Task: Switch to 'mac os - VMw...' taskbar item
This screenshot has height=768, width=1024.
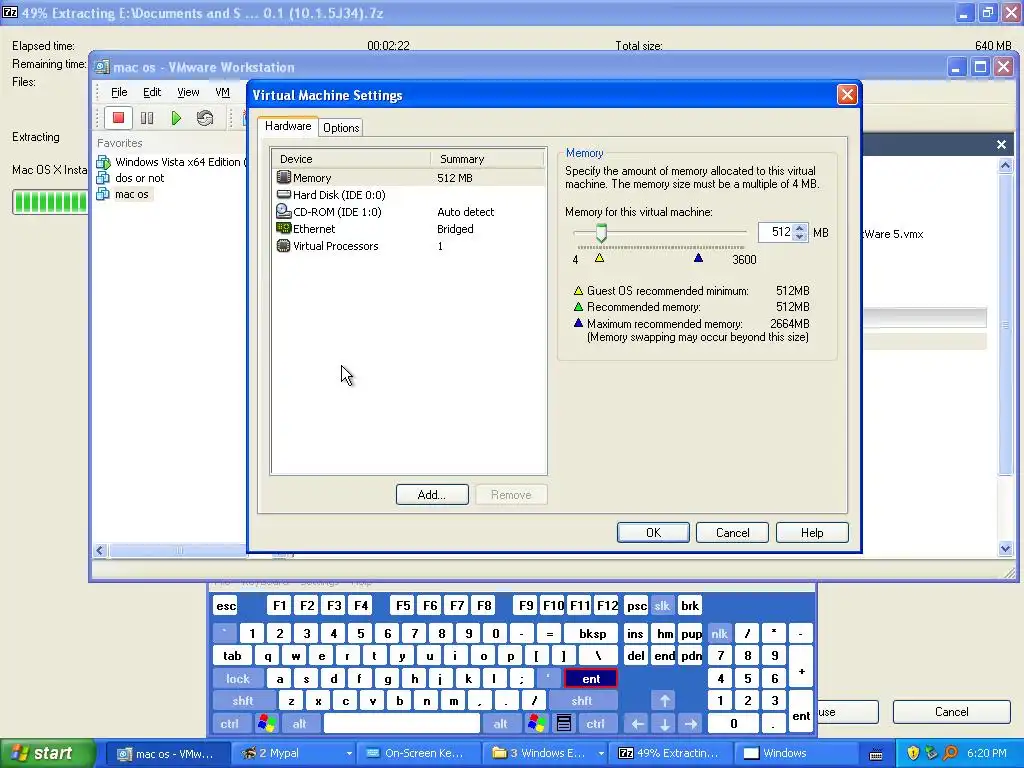Action: (x=167, y=753)
